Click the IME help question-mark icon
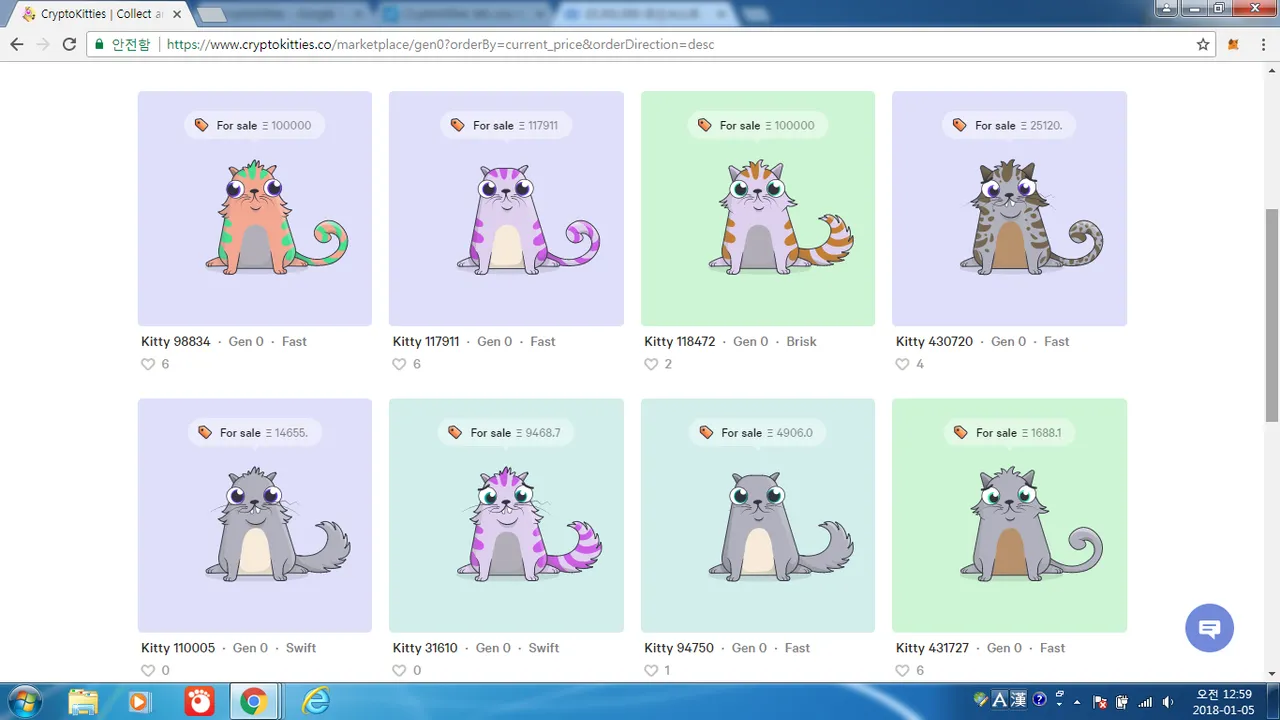 (x=1040, y=700)
